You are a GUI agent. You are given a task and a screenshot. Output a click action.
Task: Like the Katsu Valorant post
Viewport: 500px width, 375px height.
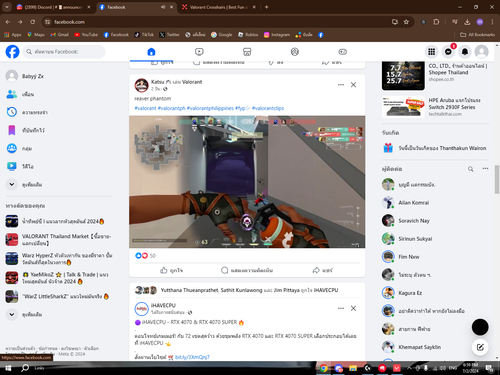point(171,270)
